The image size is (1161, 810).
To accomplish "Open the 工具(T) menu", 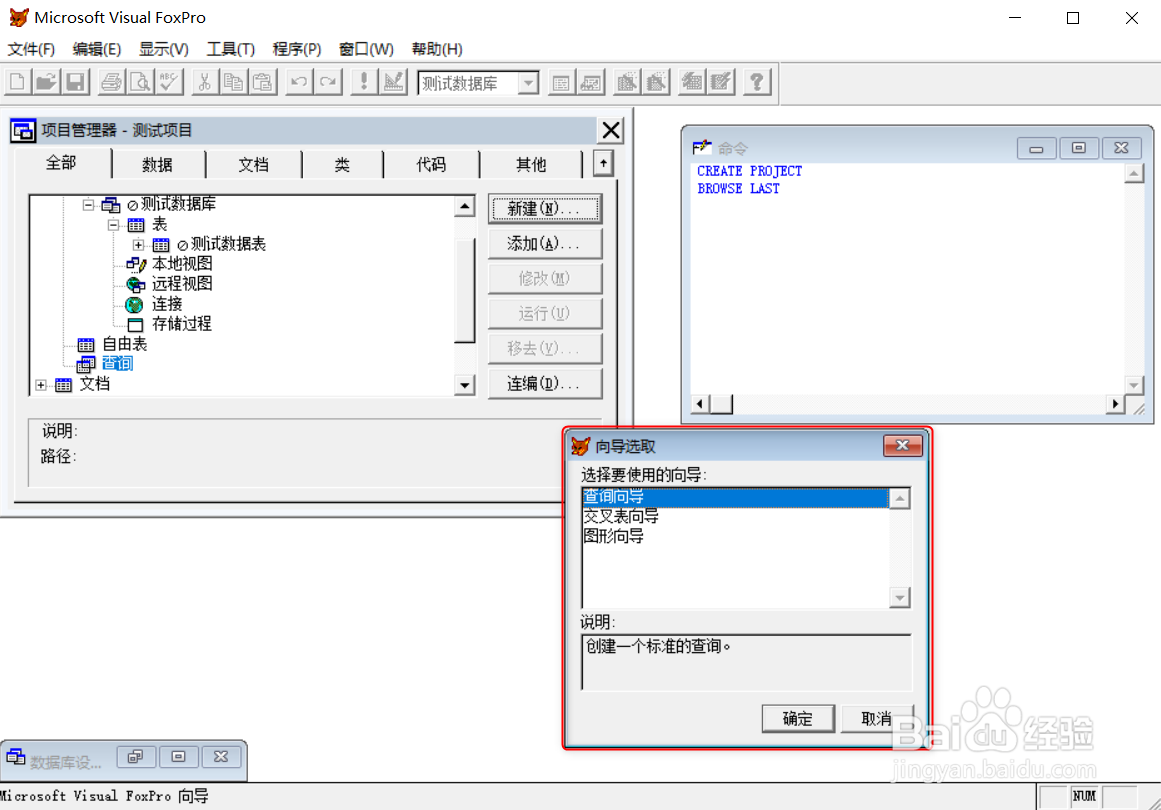I will pyautogui.click(x=230, y=49).
